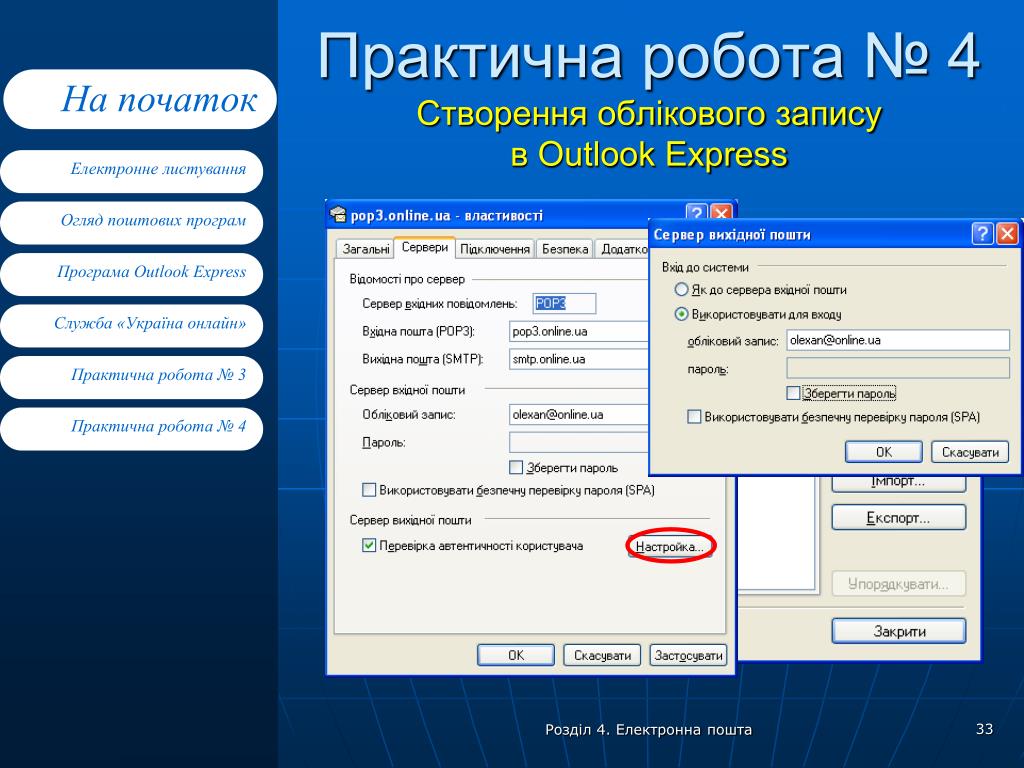Click the Вихідна пошта (SMTP) field

coord(579,359)
